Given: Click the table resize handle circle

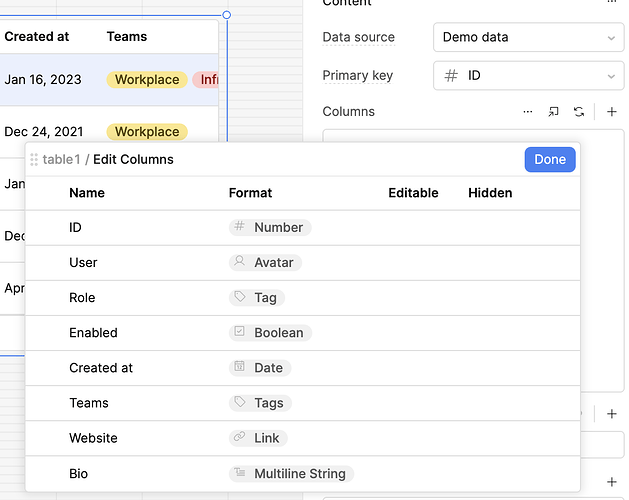Looking at the screenshot, I should click(227, 15).
